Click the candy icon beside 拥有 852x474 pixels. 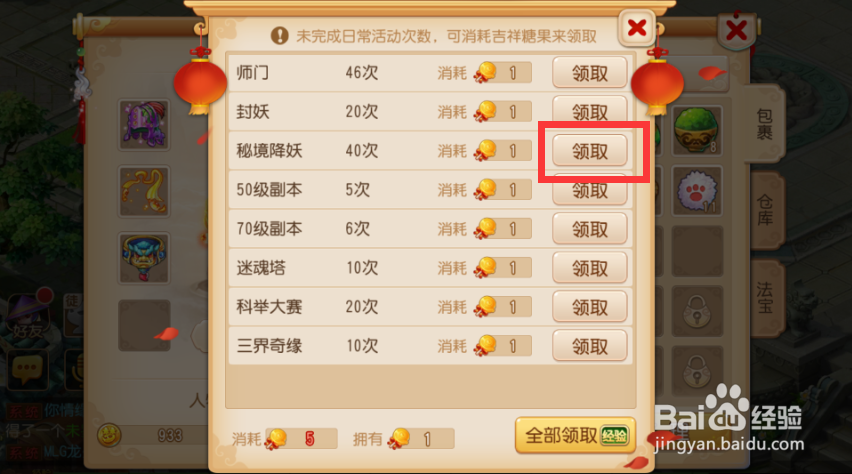click(x=399, y=439)
